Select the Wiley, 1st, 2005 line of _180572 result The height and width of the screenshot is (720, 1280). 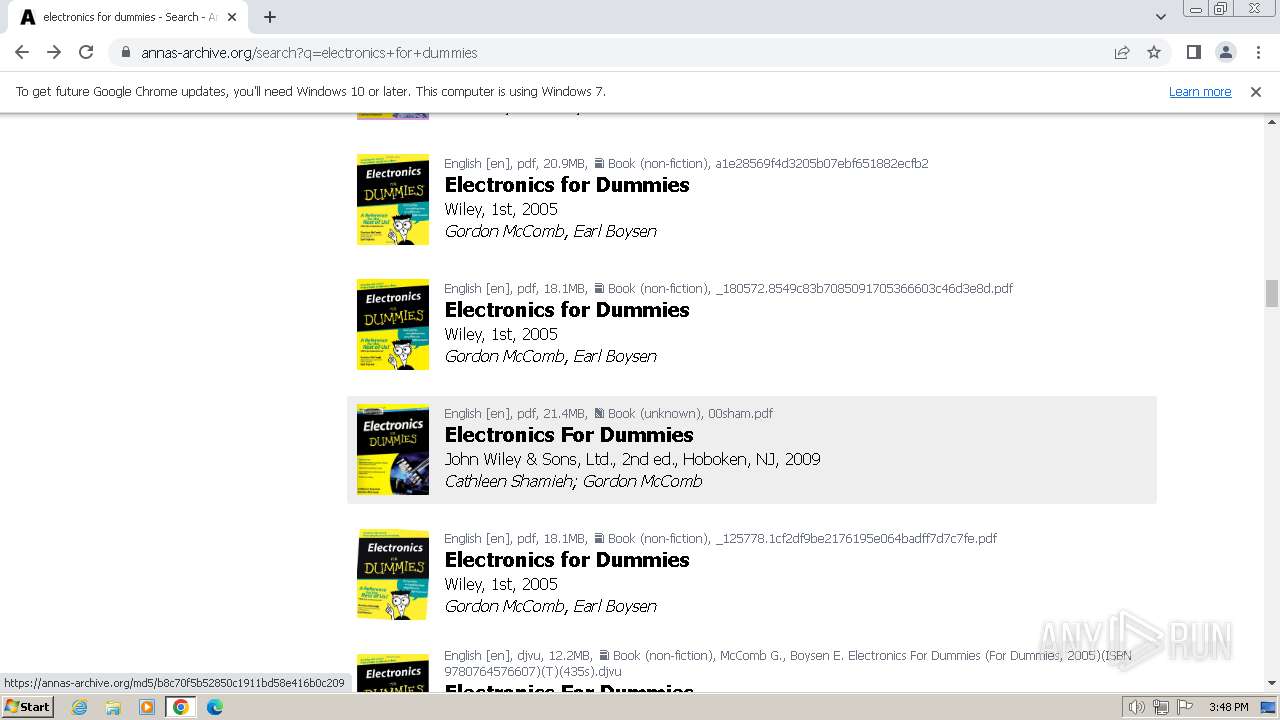(x=501, y=334)
